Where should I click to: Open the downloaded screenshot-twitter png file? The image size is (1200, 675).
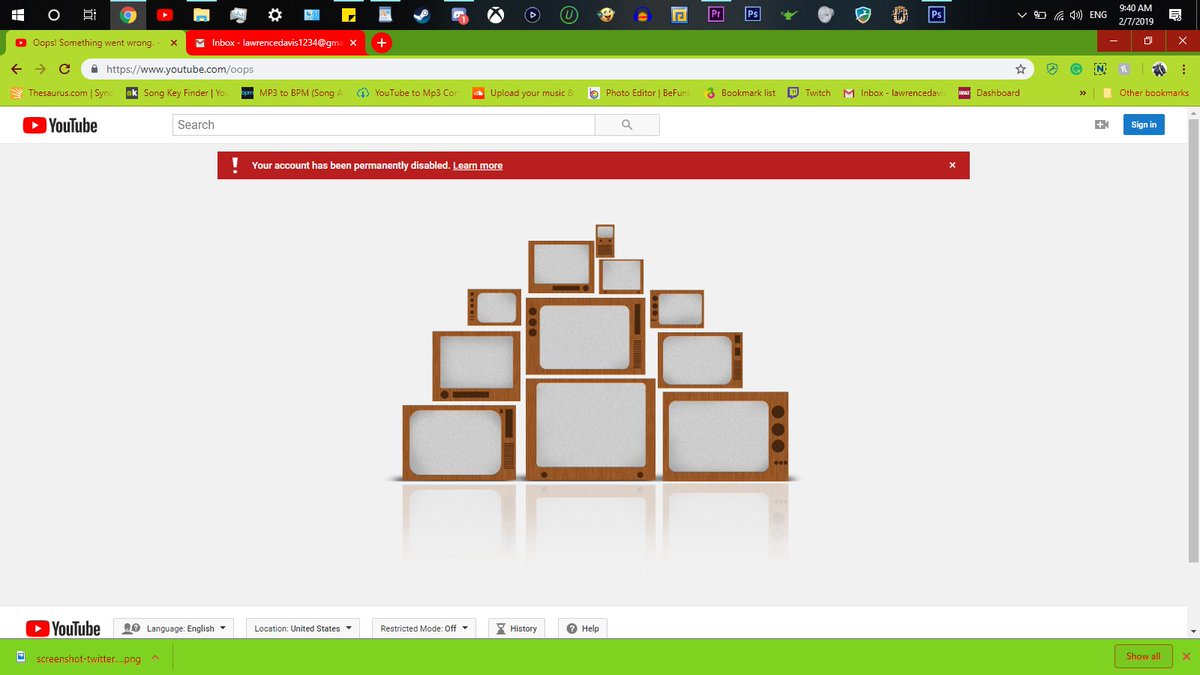click(80, 658)
